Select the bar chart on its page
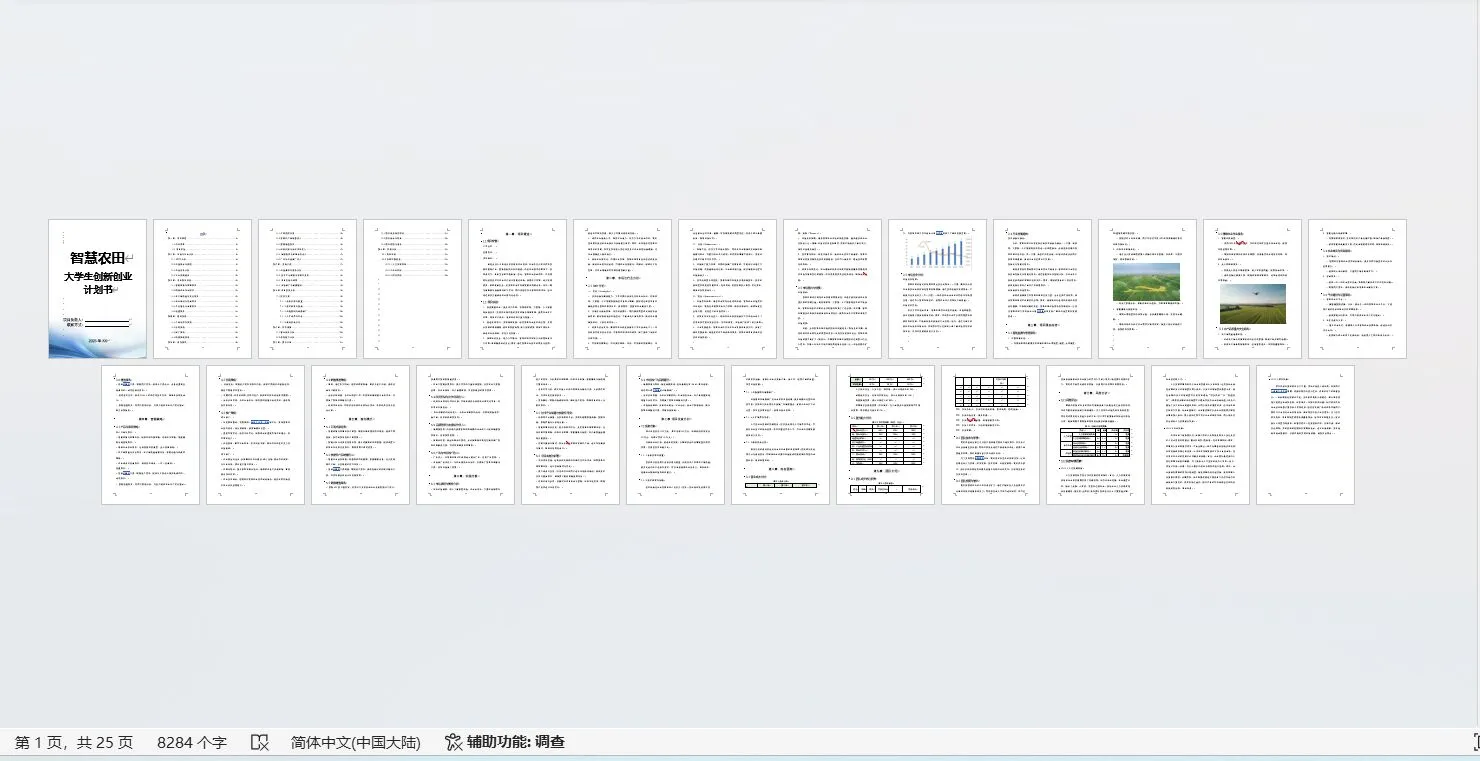Viewport: 1480px width, 761px height. 938,253
